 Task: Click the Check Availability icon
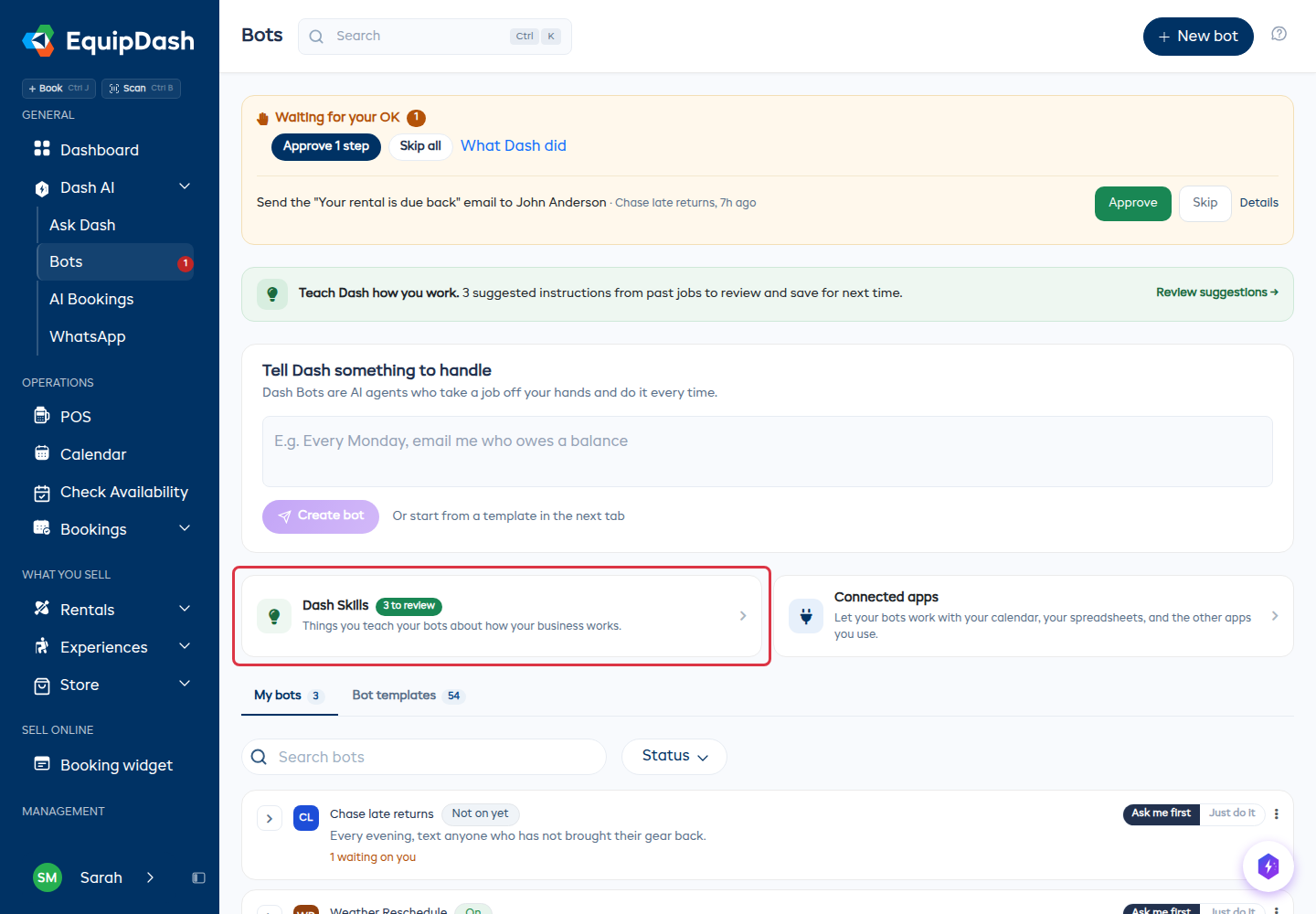pyautogui.click(x=42, y=493)
